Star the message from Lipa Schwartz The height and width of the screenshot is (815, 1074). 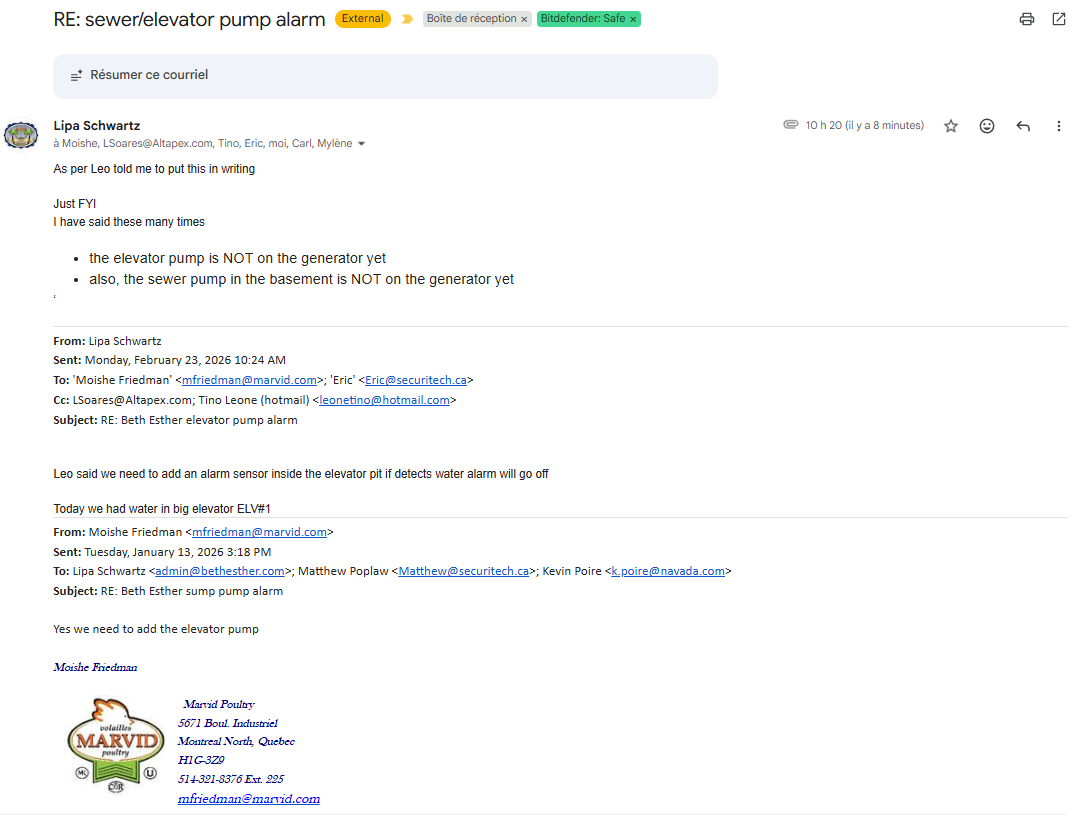click(x=950, y=126)
